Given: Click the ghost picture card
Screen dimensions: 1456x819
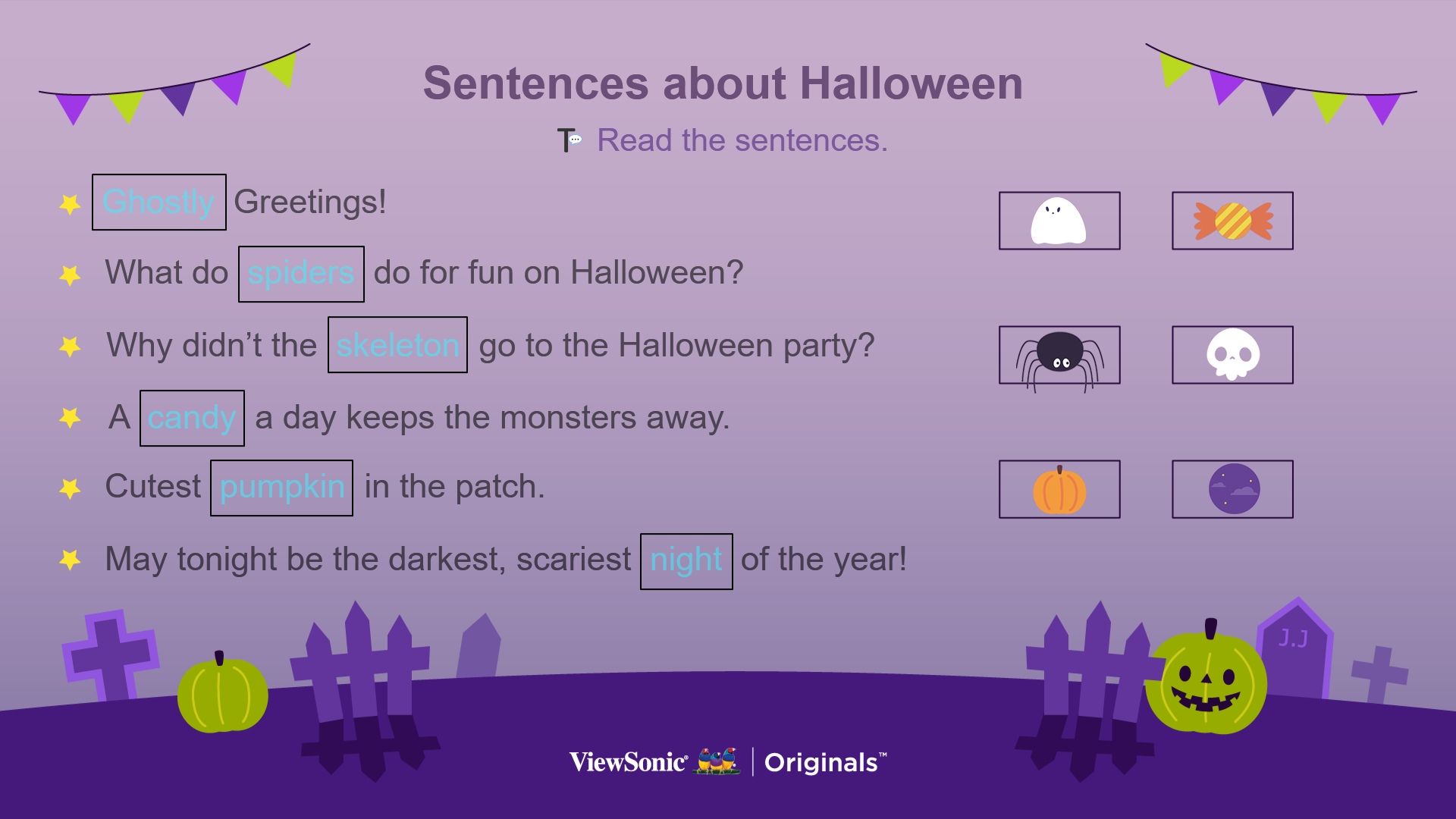Looking at the screenshot, I should [x=1059, y=221].
